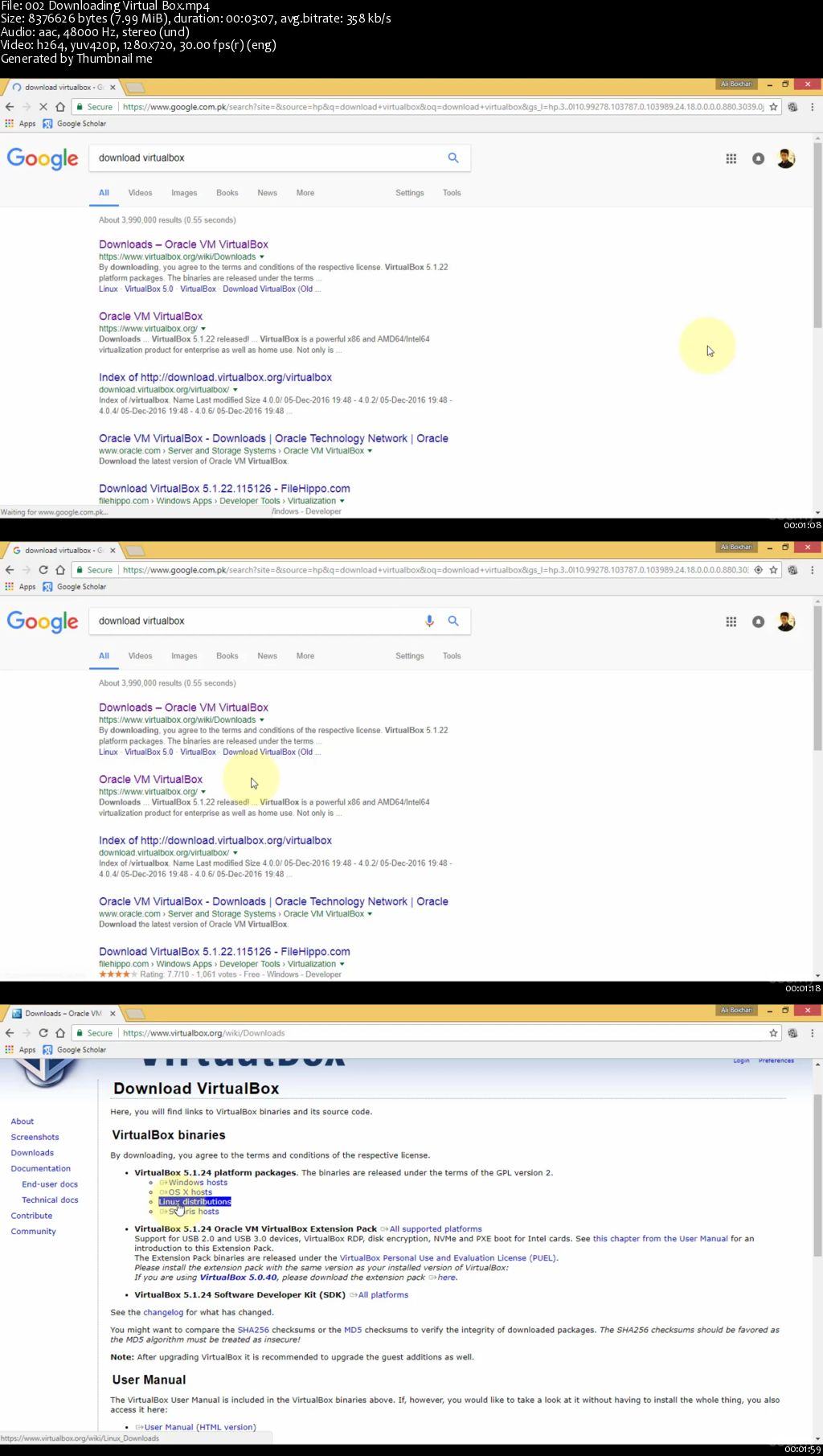Select News tab in the 00:01:18 frame
Image resolution: width=823 pixels, height=1456 pixels.
tap(267, 656)
